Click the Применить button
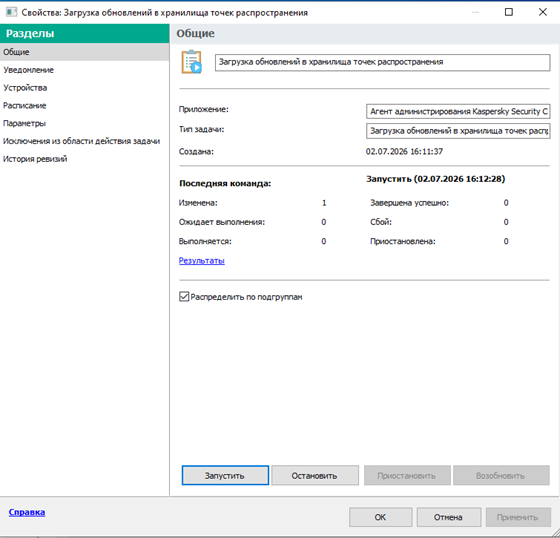The height and width of the screenshot is (538, 560). coord(518,517)
